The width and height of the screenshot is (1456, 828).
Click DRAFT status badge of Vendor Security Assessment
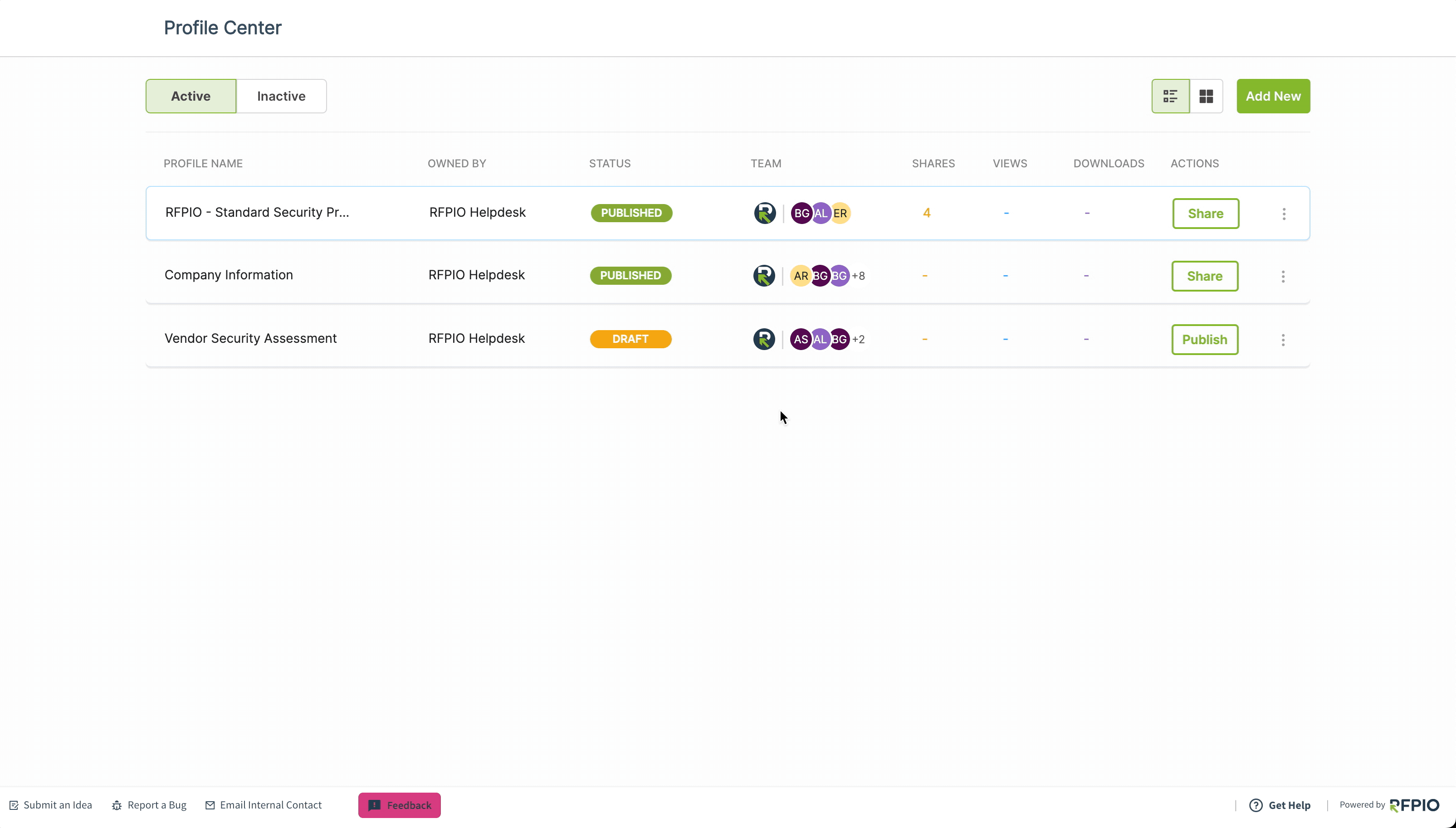point(630,340)
